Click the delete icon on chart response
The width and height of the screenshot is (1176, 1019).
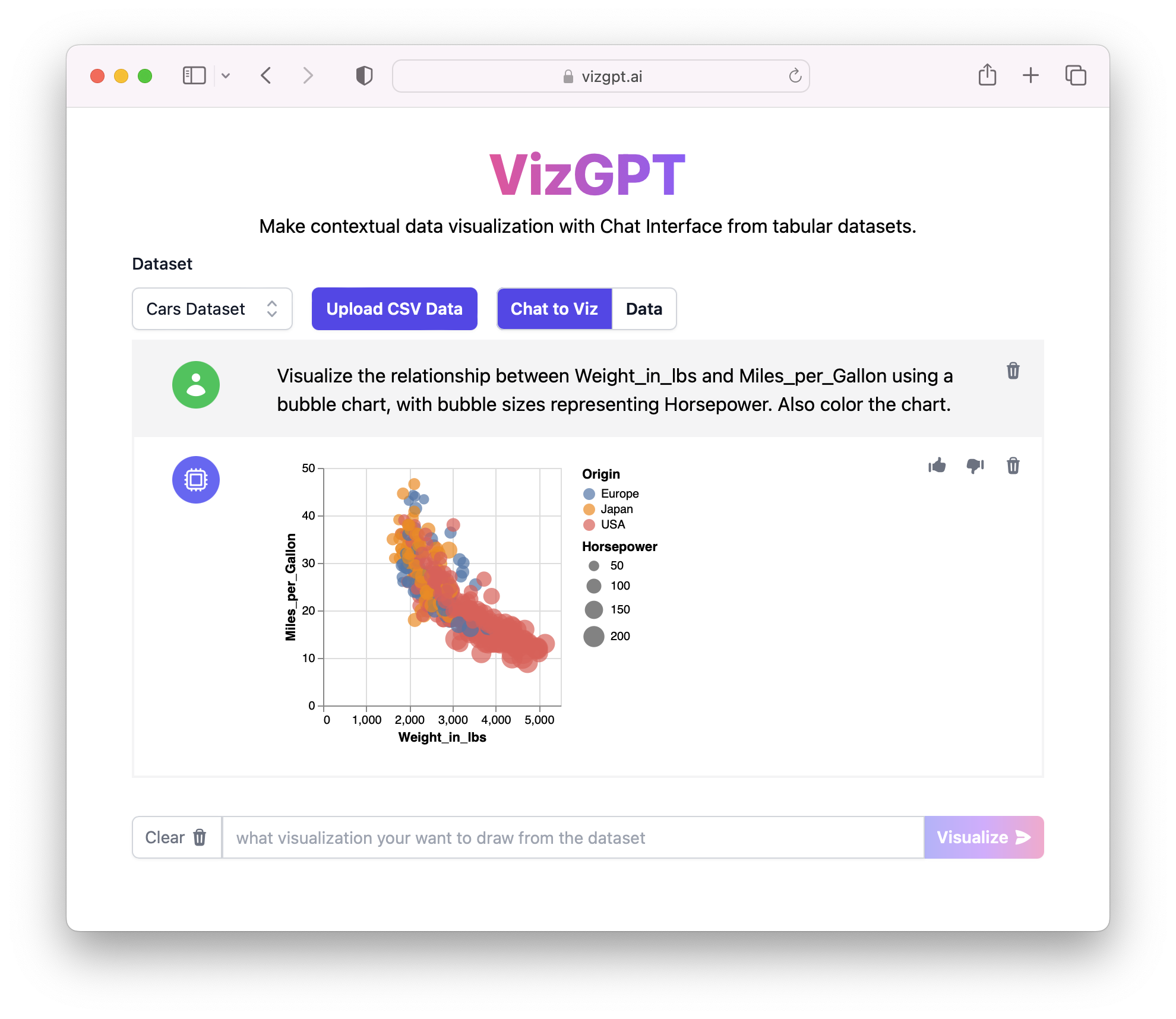[1013, 466]
